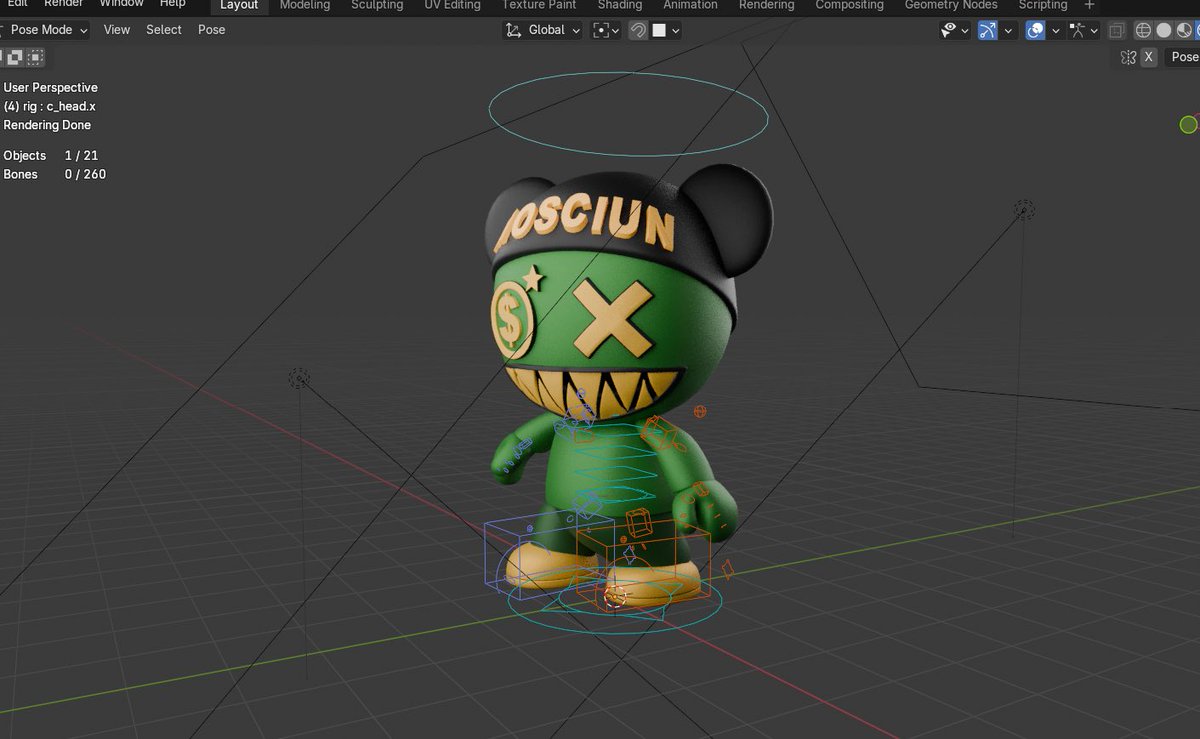Expand the overlays options dropdown arrow

point(1055,30)
